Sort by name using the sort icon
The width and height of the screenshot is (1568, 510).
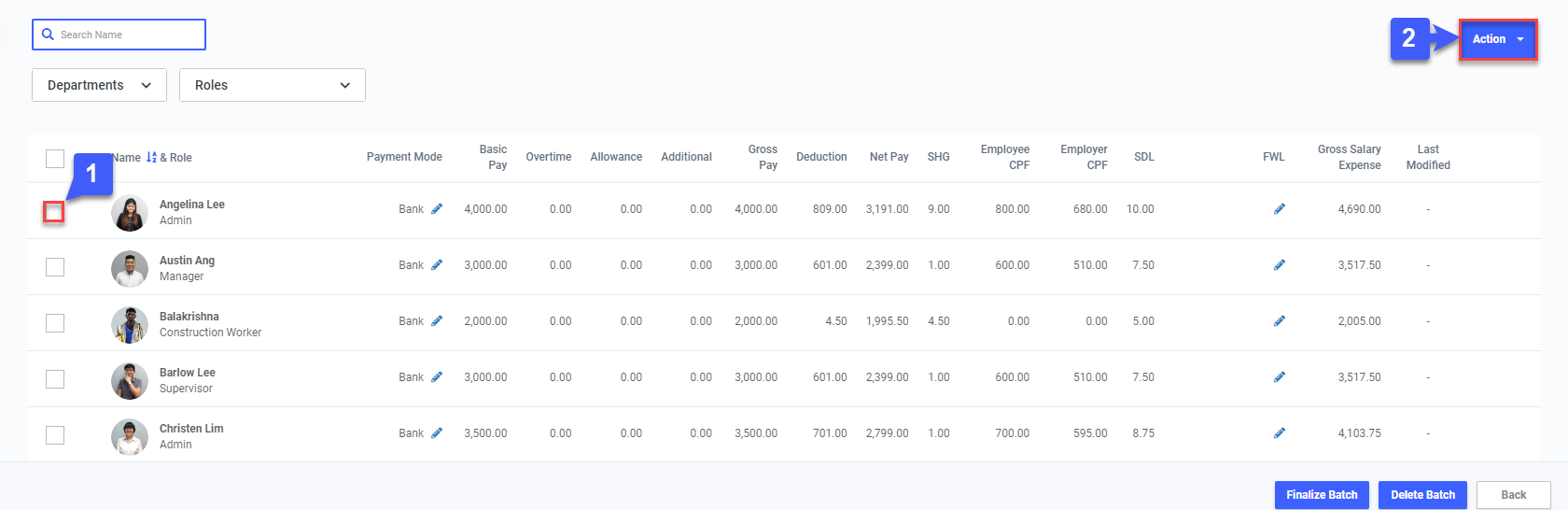pos(151,158)
